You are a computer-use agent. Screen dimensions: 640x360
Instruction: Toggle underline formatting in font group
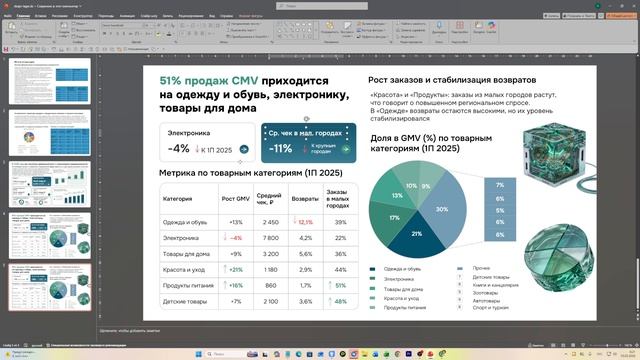click(x=118, y=34)
